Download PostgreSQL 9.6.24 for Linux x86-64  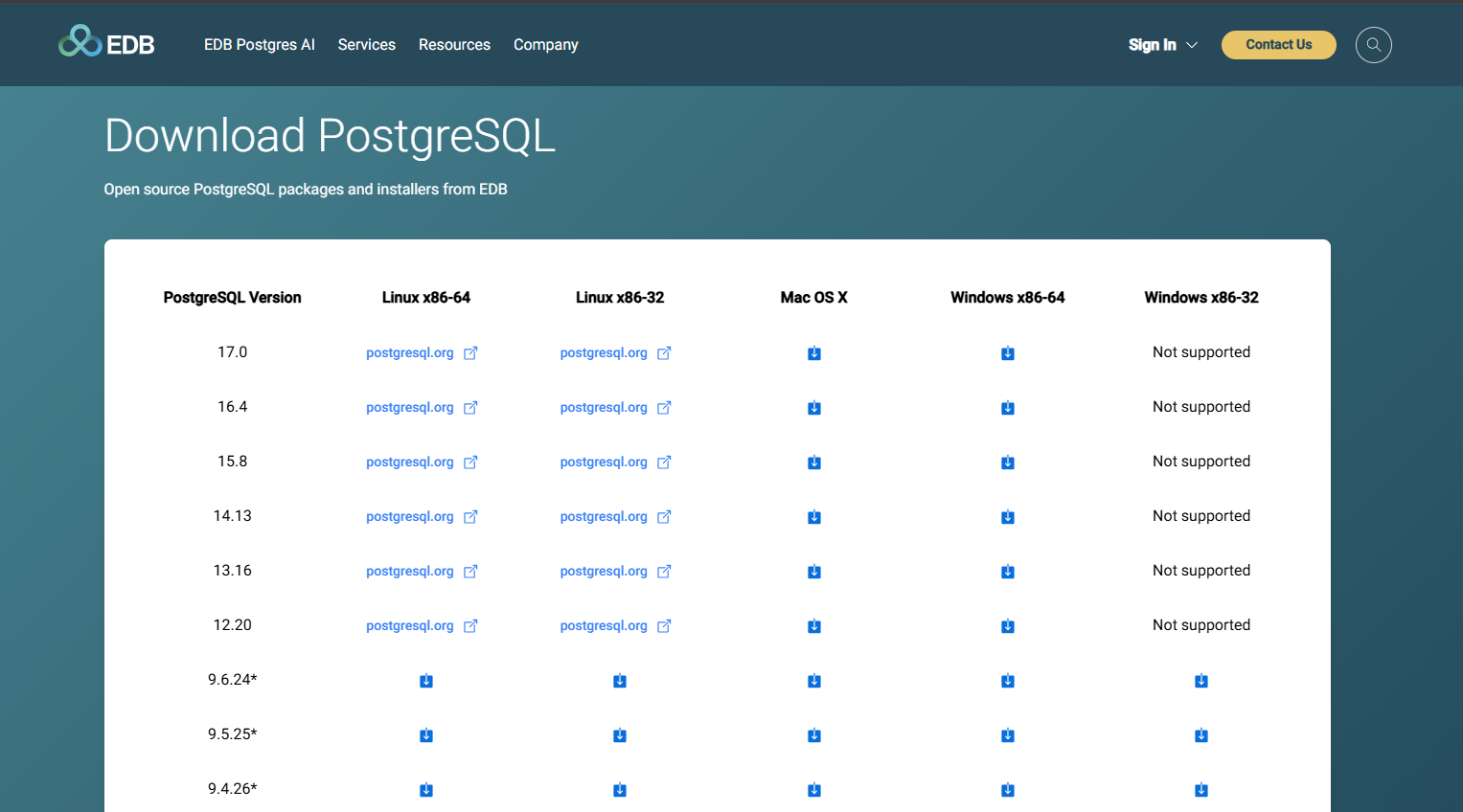(426, 681)
